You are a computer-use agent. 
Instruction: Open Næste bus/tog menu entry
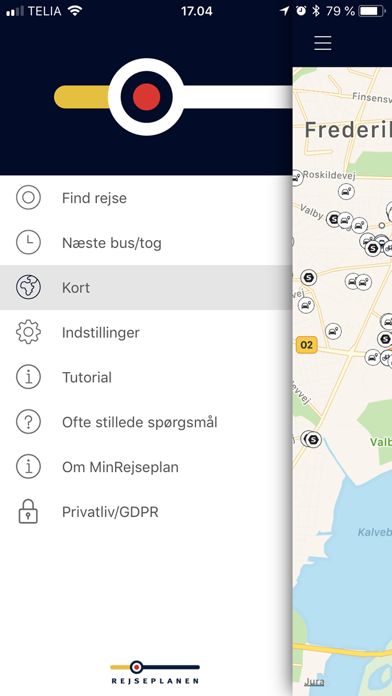146,243
